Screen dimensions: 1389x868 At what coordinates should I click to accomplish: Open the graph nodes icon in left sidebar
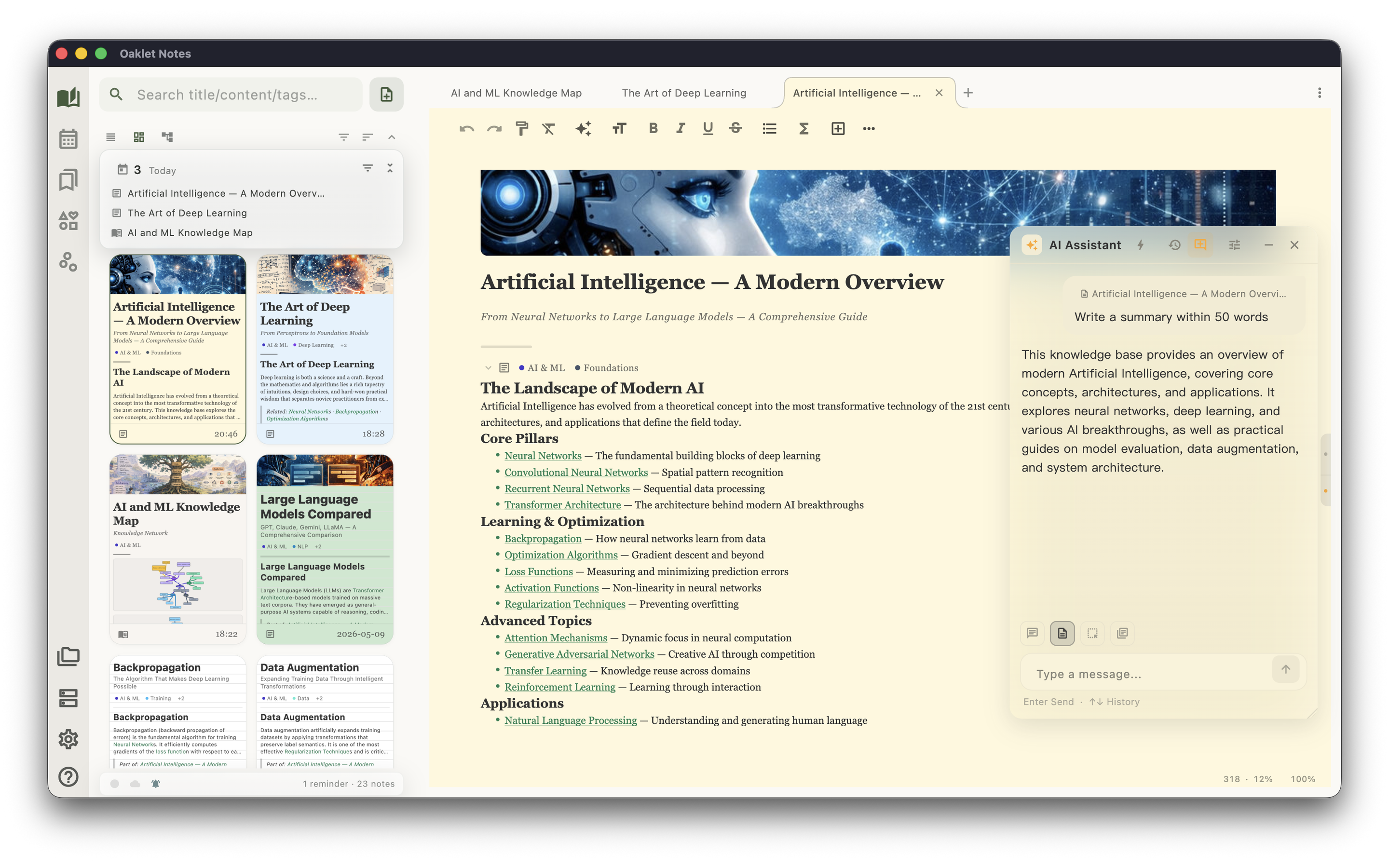(x=68, y=262)
